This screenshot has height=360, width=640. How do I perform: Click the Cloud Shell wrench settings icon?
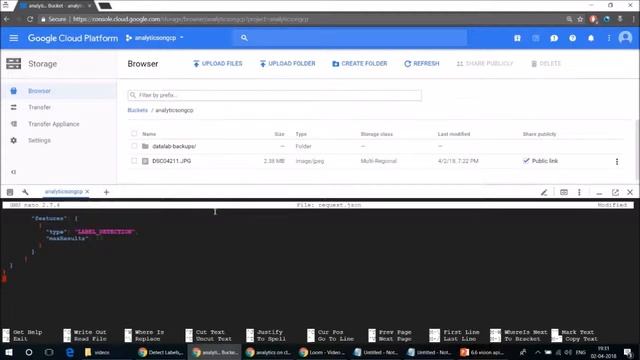point(25,192)
